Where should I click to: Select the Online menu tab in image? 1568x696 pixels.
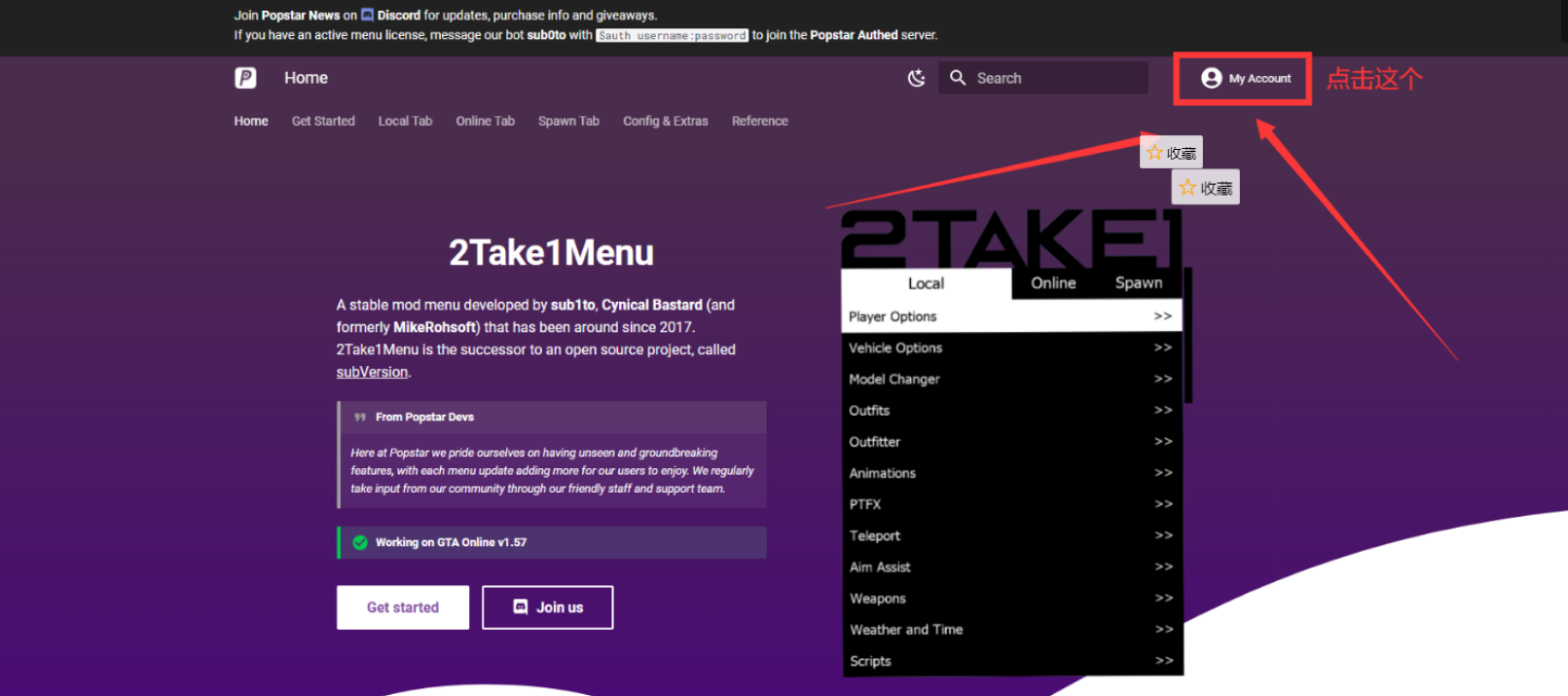tap(1053, 283)
